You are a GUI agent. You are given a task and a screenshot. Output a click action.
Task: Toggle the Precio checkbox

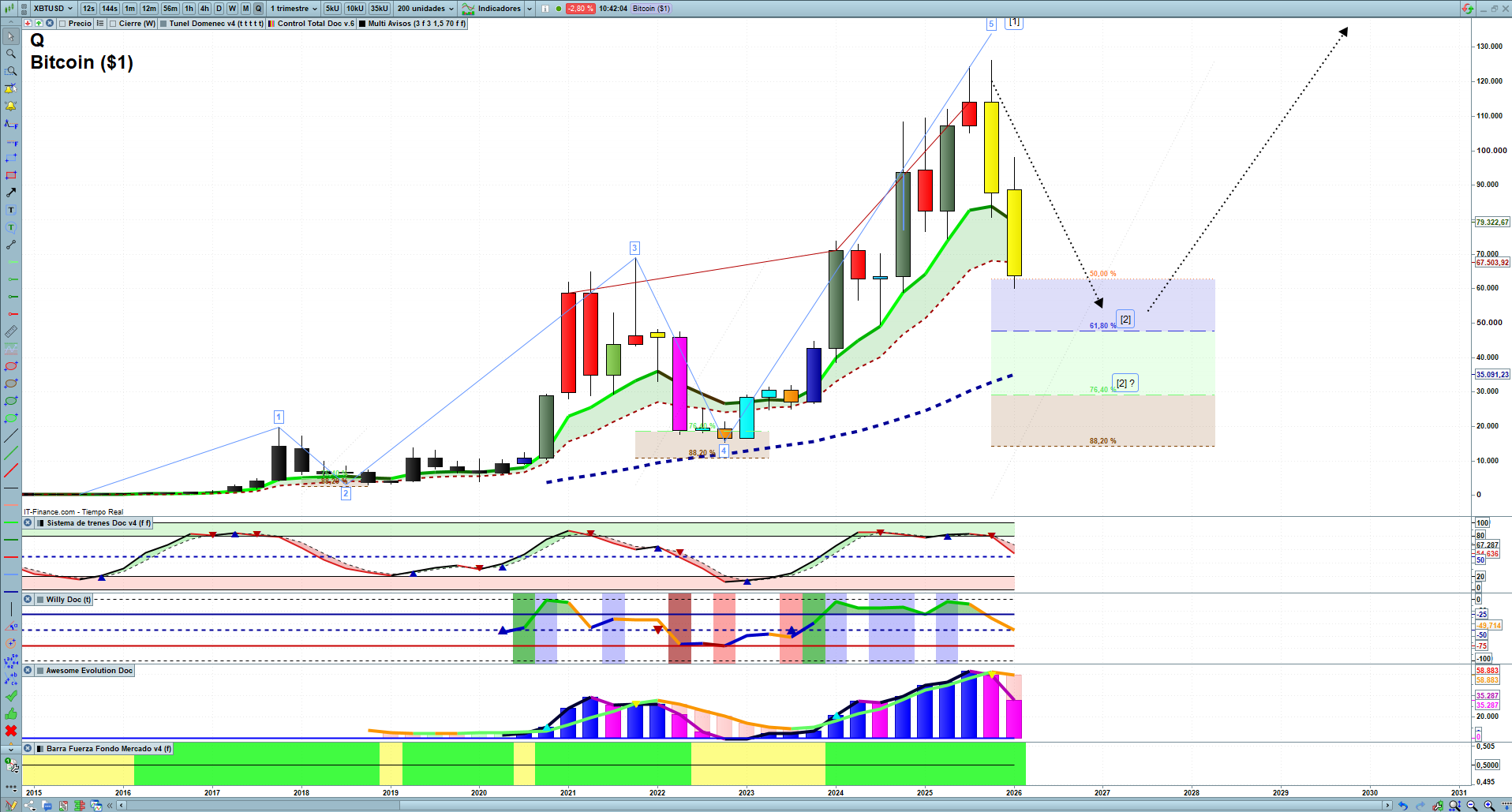[62, 24]
